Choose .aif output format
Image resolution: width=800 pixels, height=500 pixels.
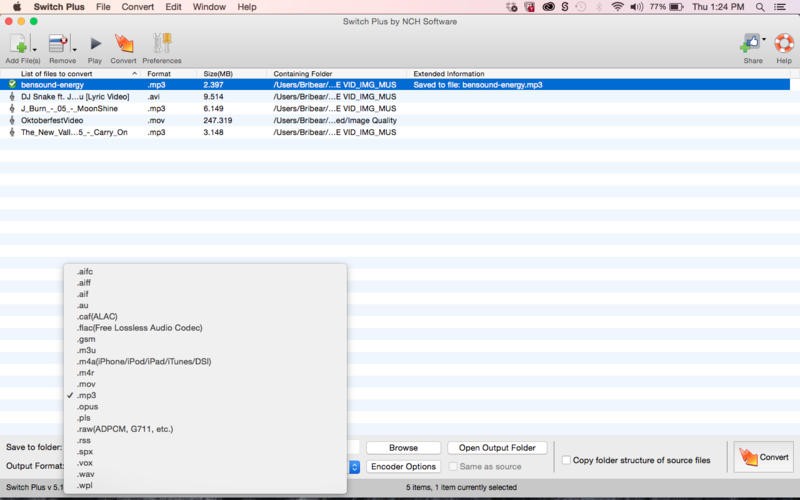(205, 294)
